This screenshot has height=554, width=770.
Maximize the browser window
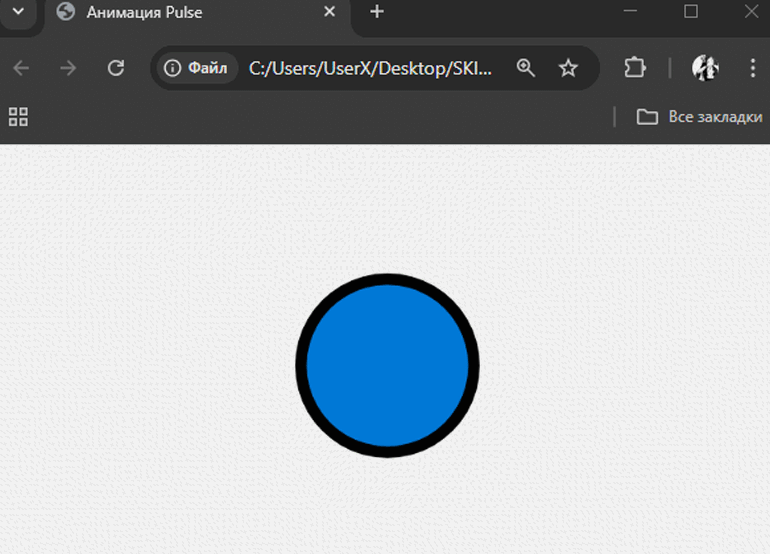coord(691,11)
